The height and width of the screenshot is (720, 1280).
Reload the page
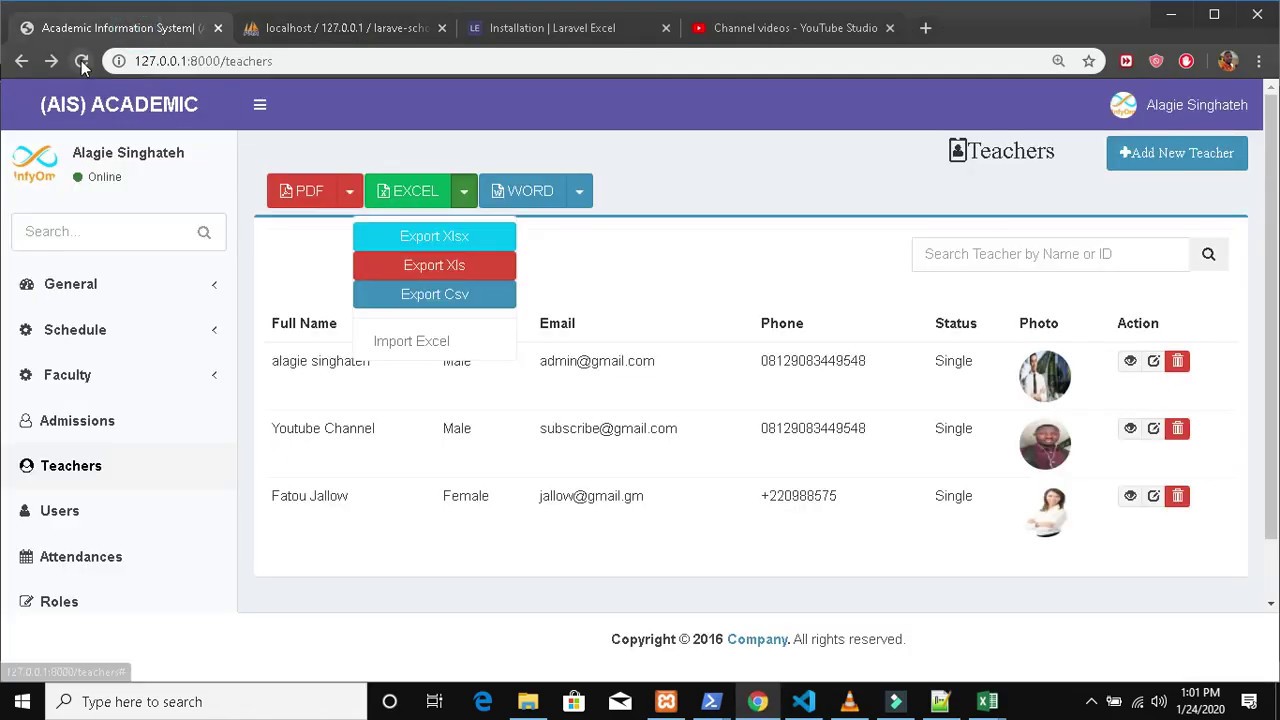pos(82,61)
